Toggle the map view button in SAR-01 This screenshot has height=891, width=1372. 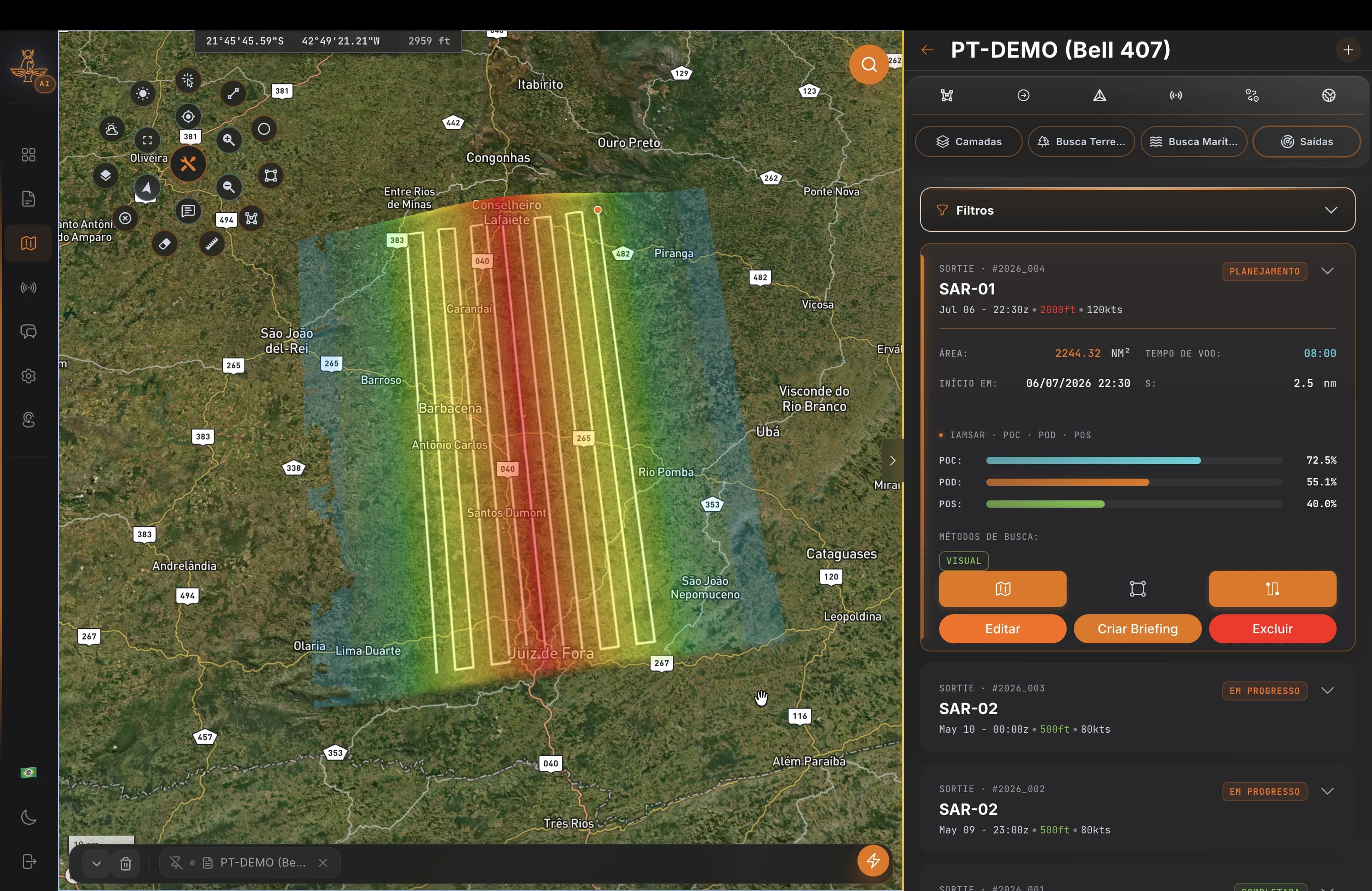point(1003,588)
